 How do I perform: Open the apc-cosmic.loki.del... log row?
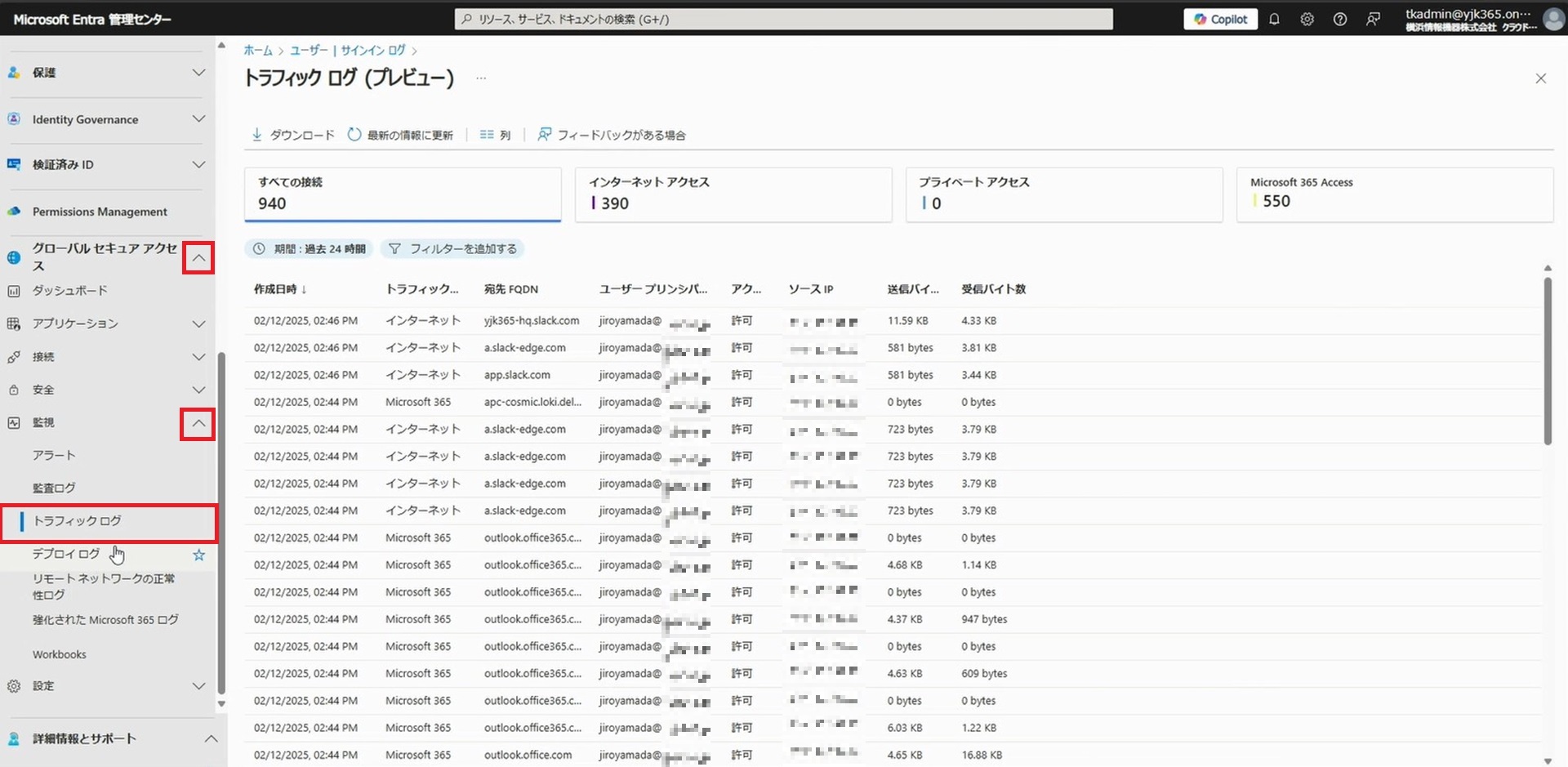tap(893, 402)
